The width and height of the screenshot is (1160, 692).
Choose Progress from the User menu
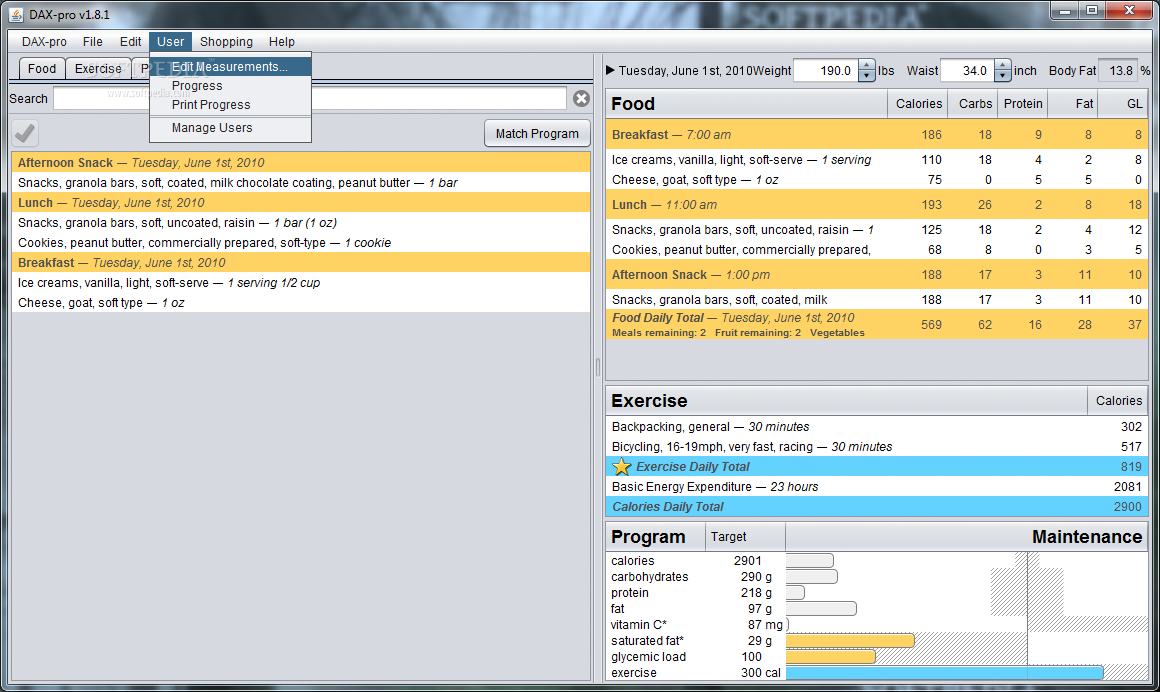[x=230, y=86]
